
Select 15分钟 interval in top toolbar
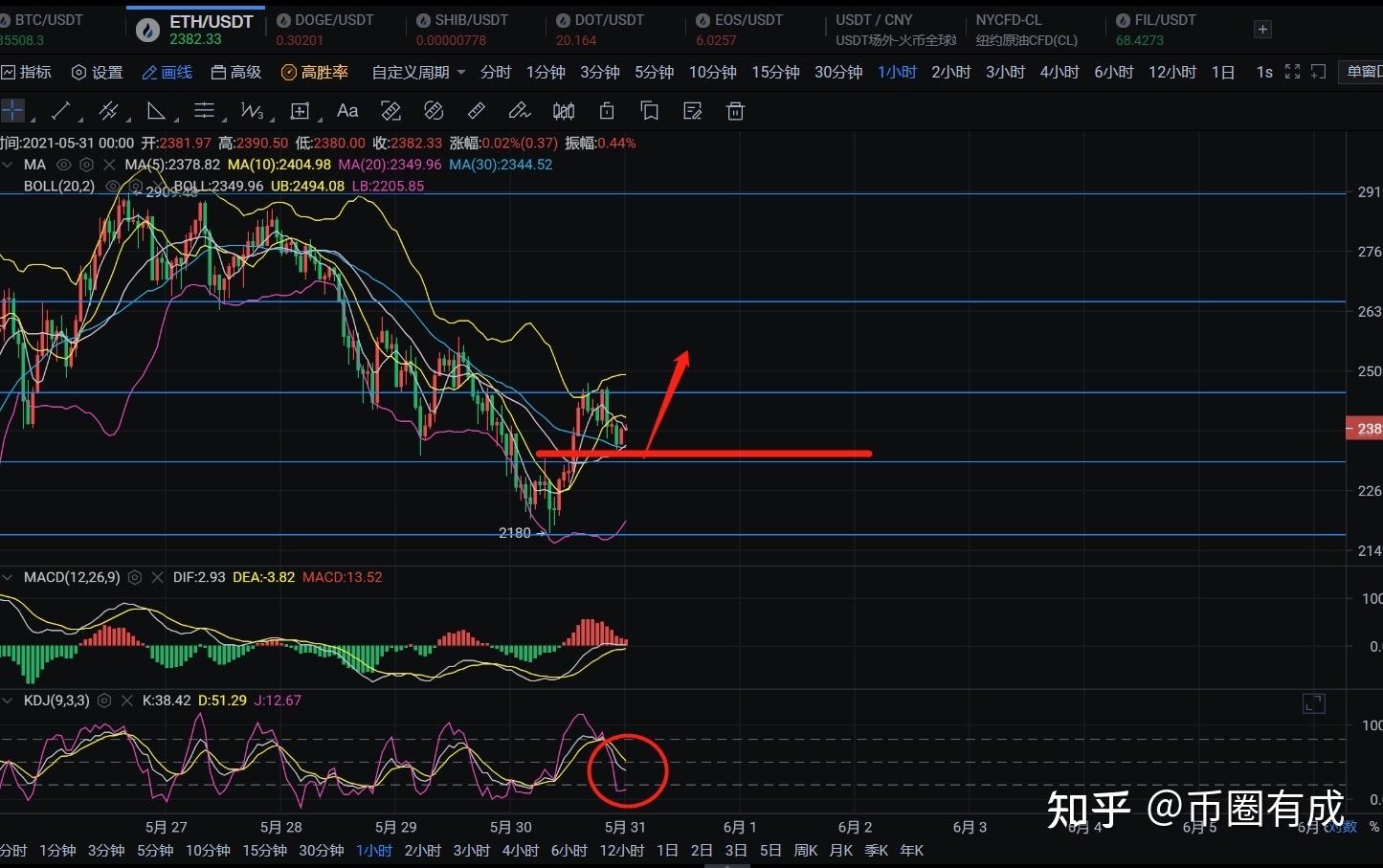coord(775,72)
